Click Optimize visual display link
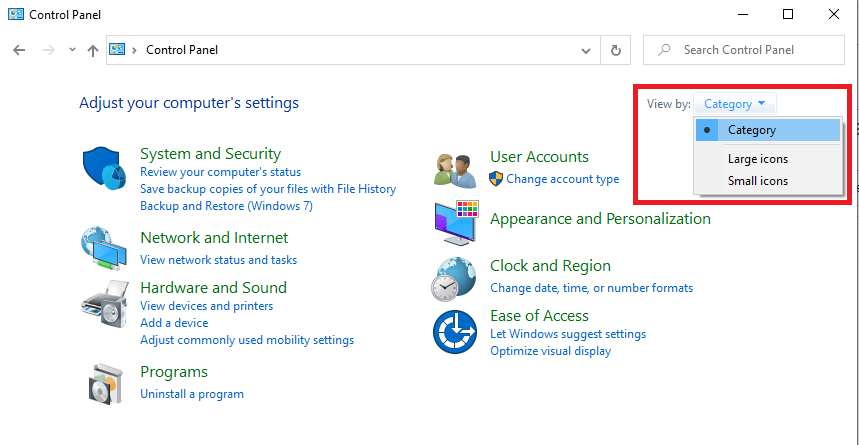 tap(551, 351)
